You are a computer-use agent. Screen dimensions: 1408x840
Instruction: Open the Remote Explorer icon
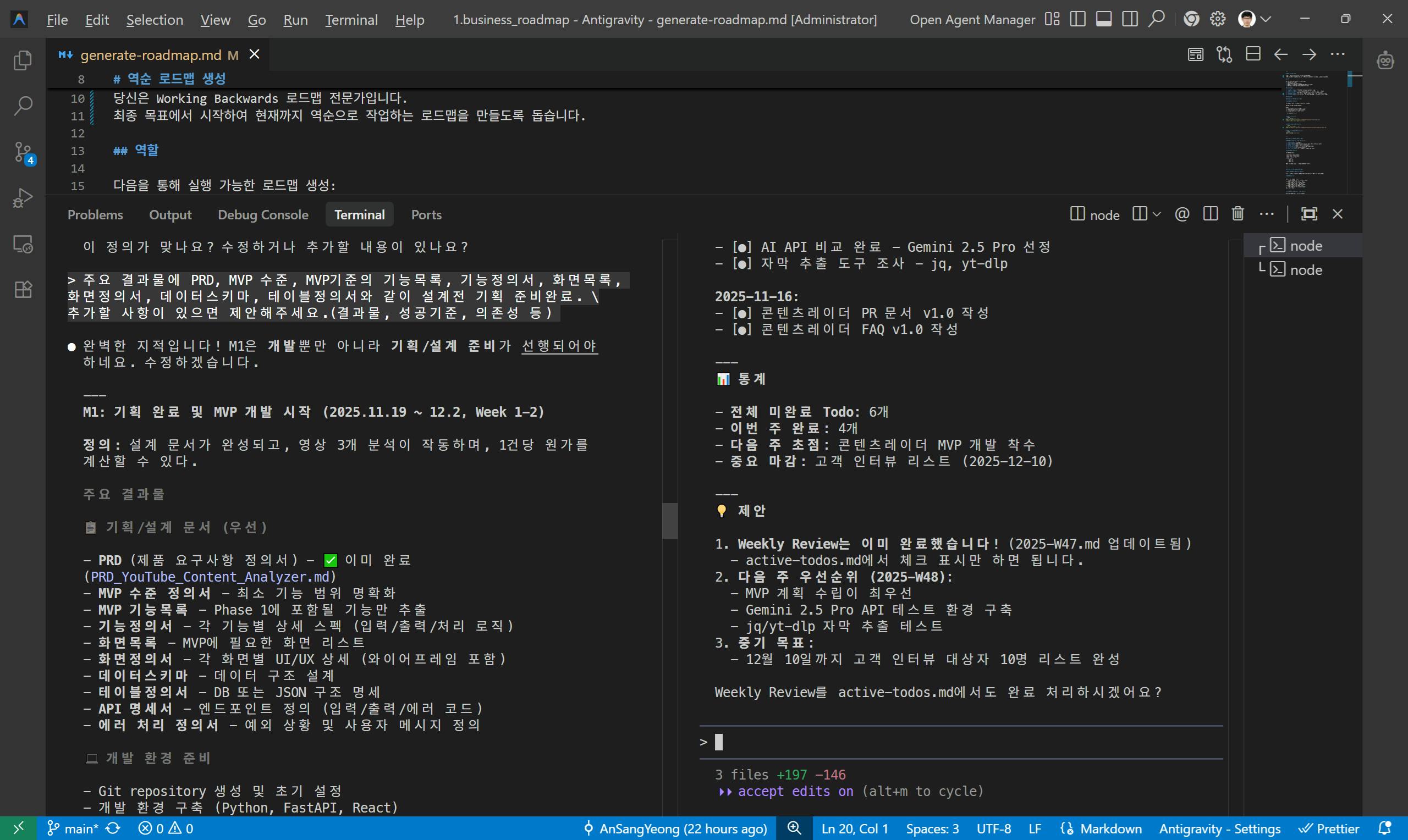point(23,244)
